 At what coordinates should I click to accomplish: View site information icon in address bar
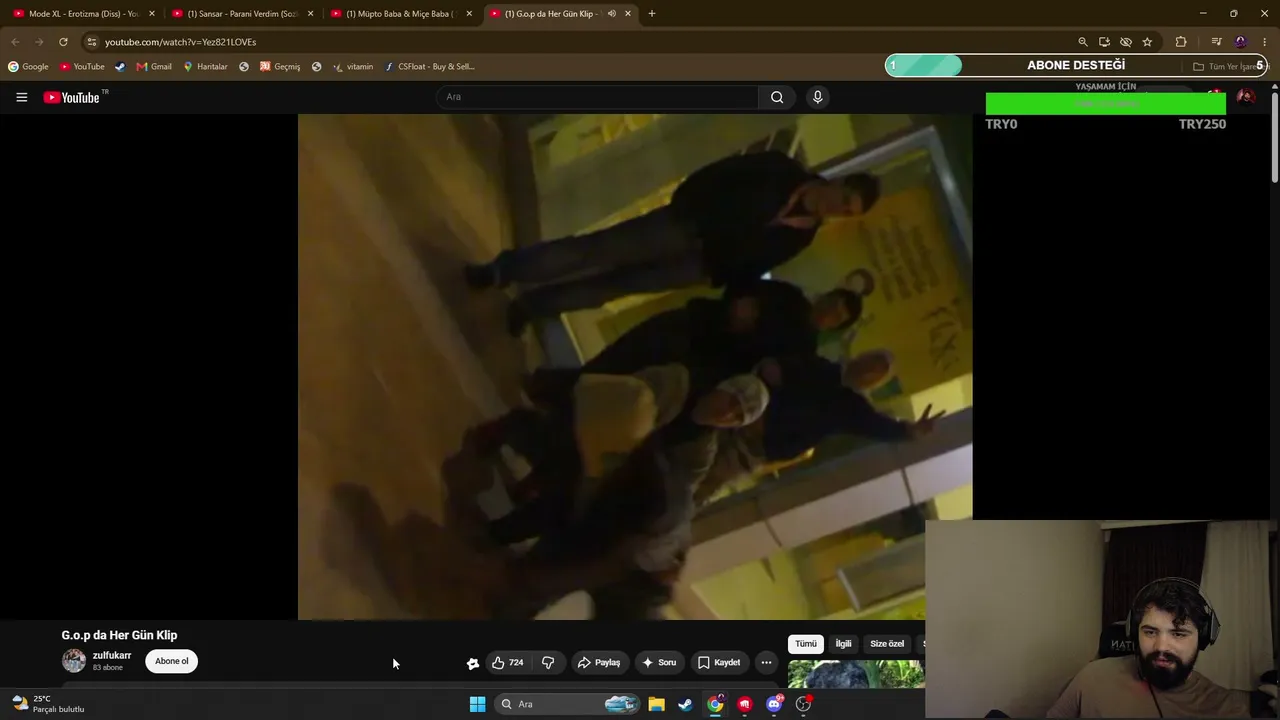coord(92,42)
